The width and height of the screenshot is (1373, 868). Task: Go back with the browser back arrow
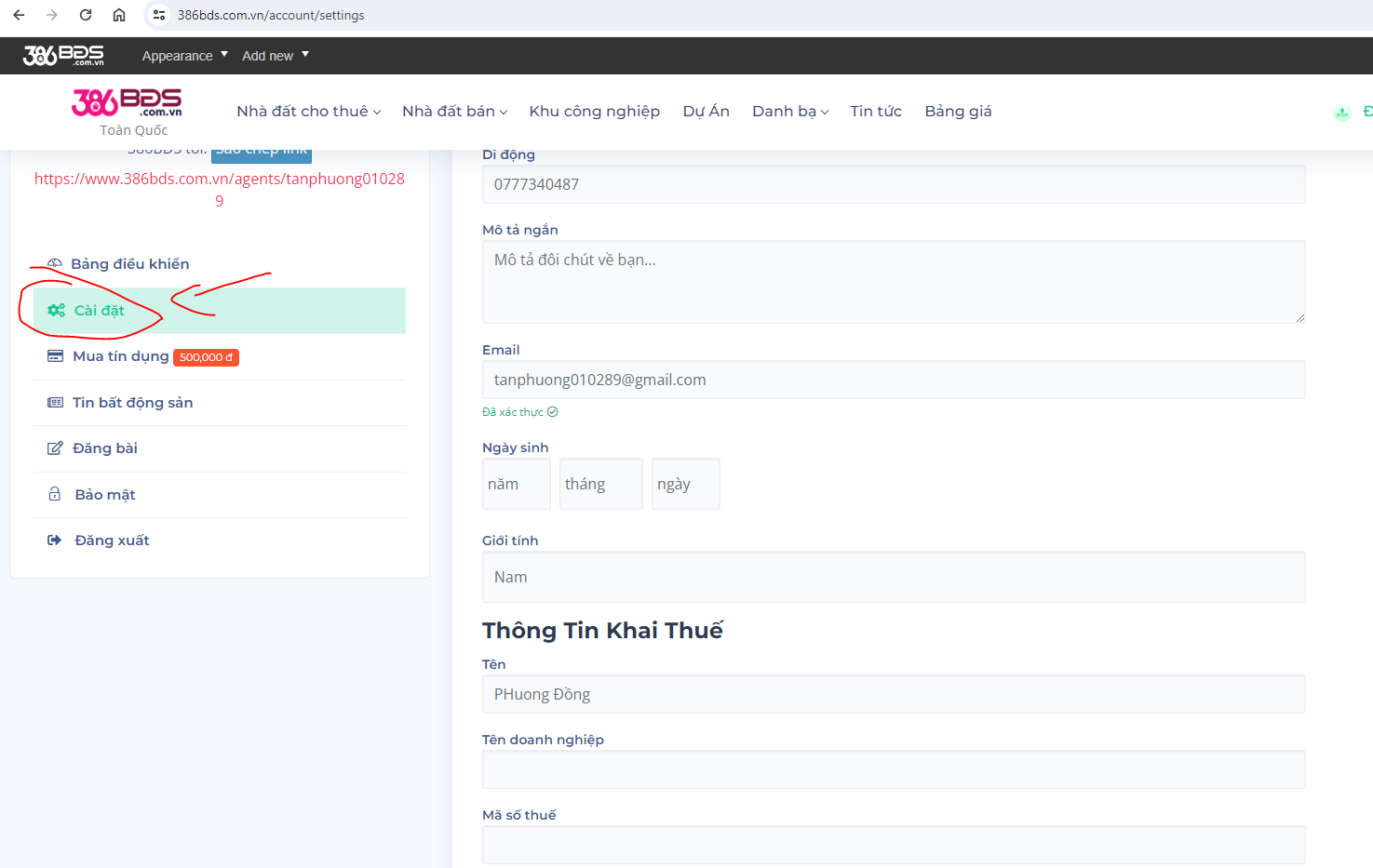[19, 15]
